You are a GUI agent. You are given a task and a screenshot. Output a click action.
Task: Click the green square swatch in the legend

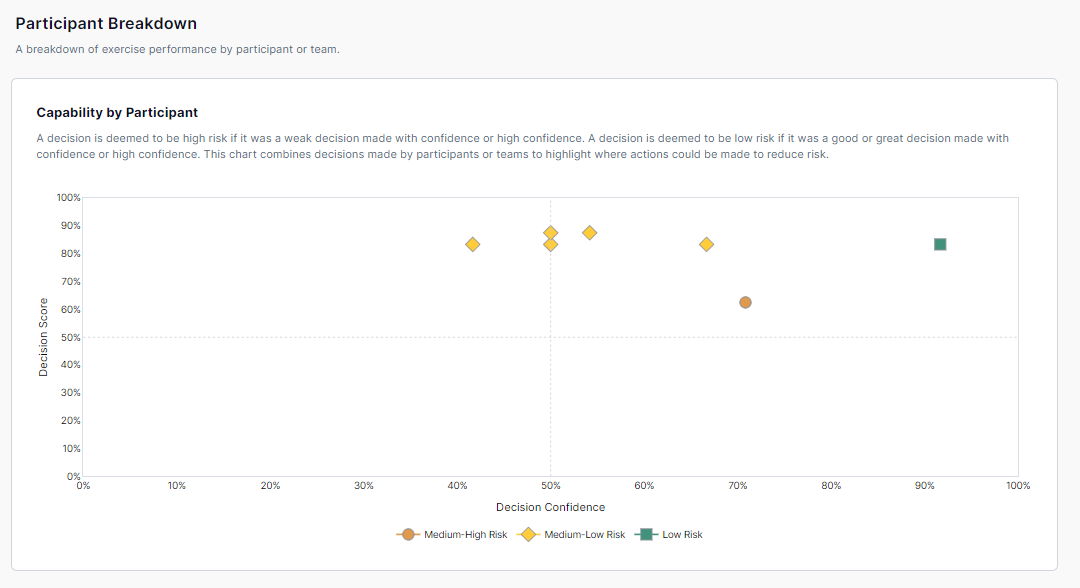point(646,535)
